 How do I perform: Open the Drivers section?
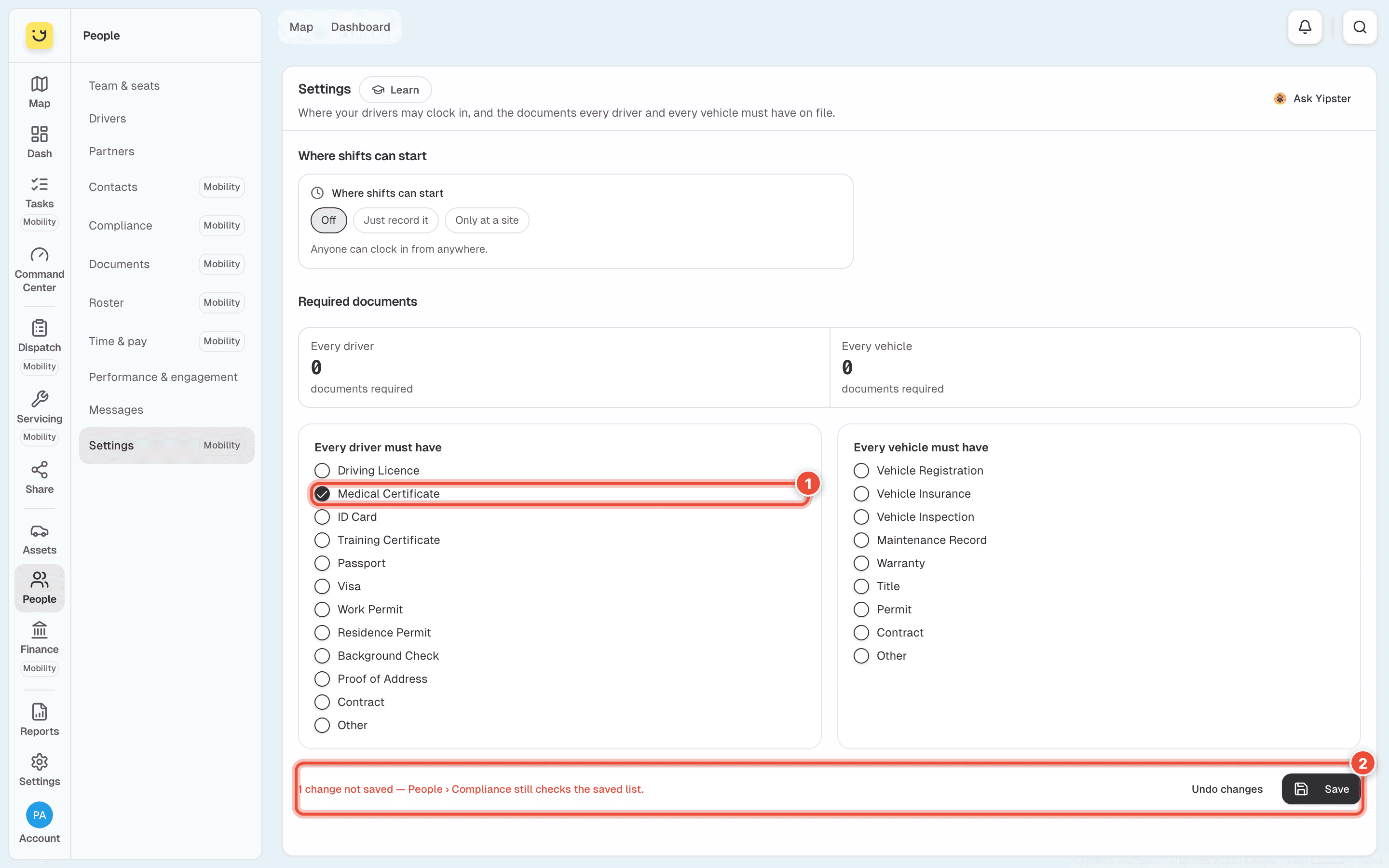point(166,118)
